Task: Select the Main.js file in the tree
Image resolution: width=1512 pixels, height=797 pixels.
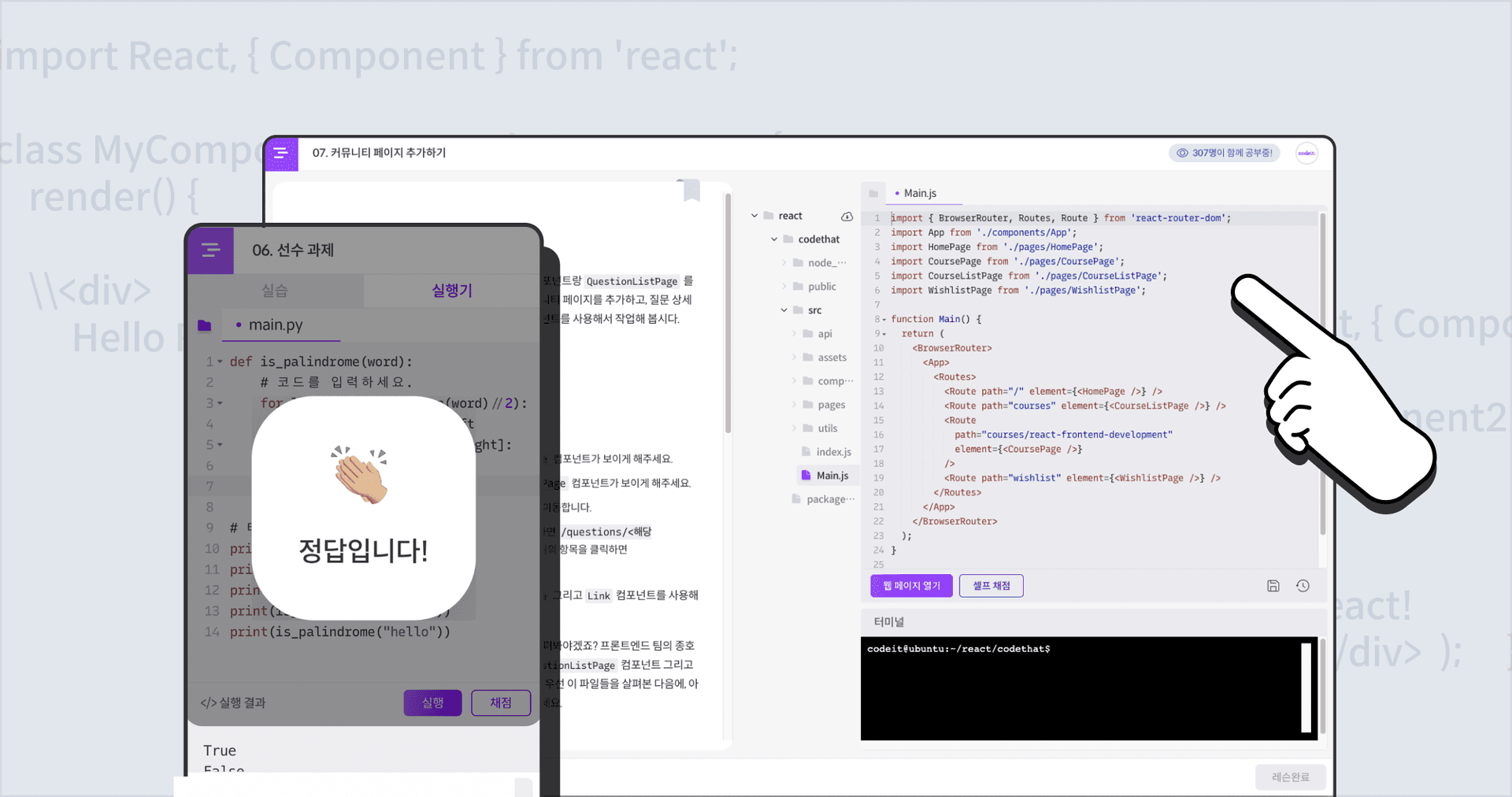Action: (x=832, y=476)
